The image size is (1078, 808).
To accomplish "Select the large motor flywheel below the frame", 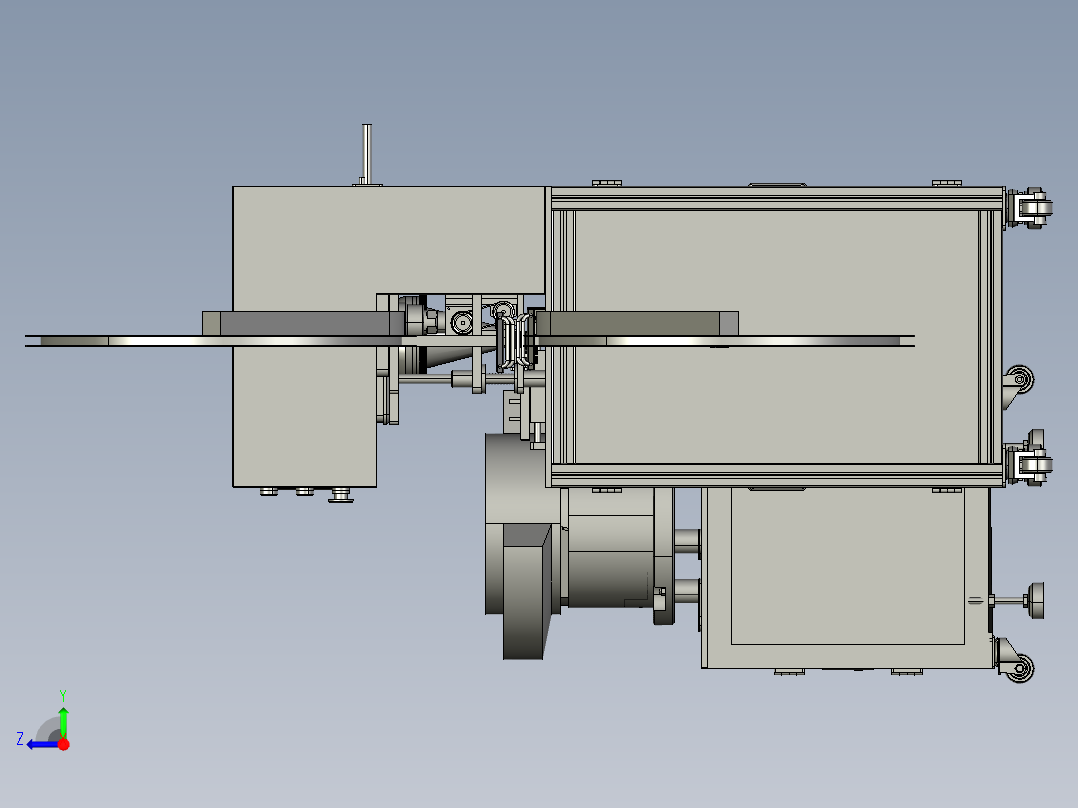I will 526,593.
